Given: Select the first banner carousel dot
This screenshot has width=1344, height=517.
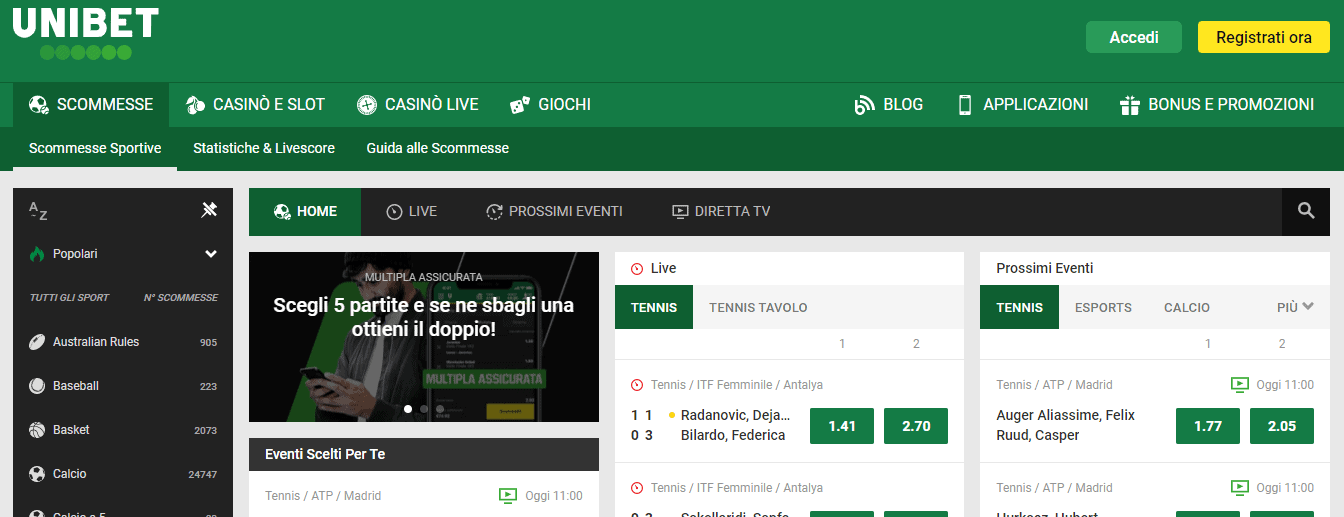Looking at the screenshot, I should point(408,409).
